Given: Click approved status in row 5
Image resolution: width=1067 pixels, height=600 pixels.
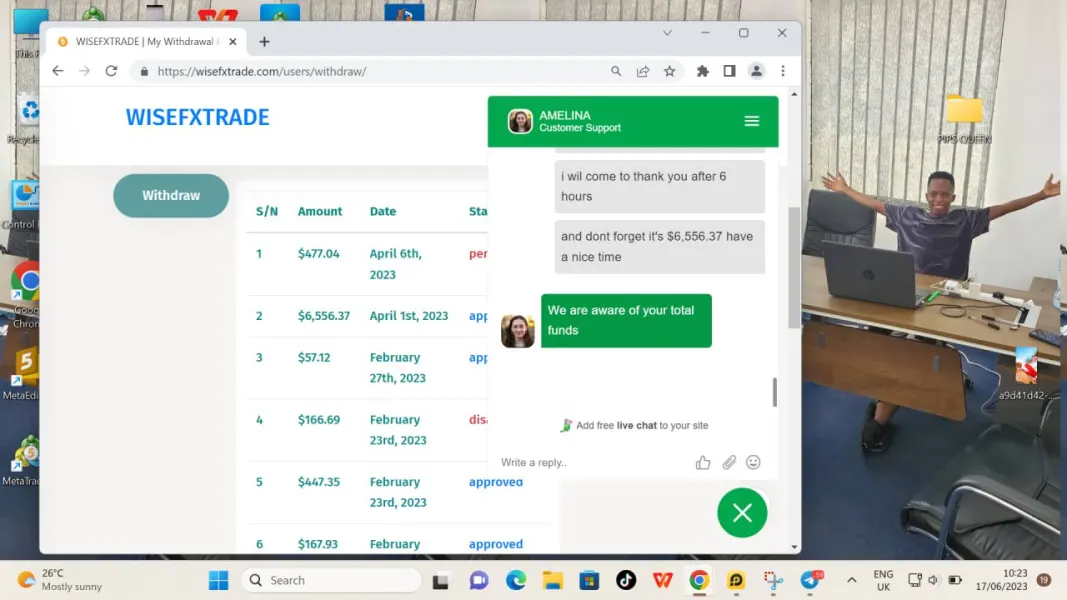Looking at the screenshot, I should [496, 482].
